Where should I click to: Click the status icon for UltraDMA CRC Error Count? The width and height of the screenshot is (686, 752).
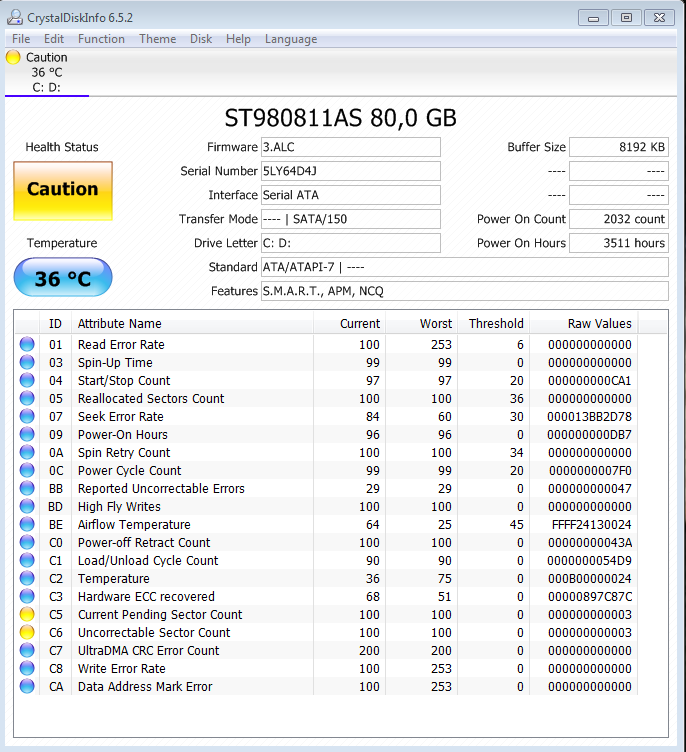[27, 650]
